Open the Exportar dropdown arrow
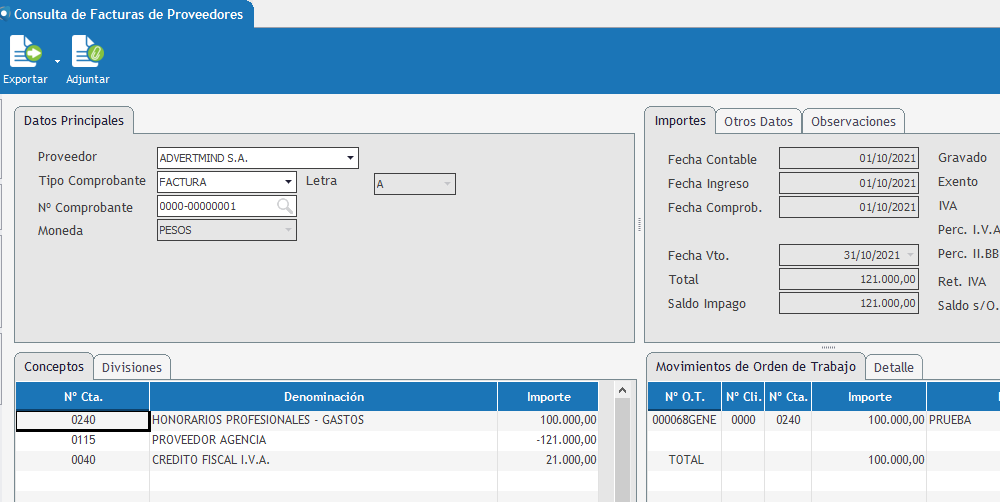 pyautogui.click(x=57, y=62)
